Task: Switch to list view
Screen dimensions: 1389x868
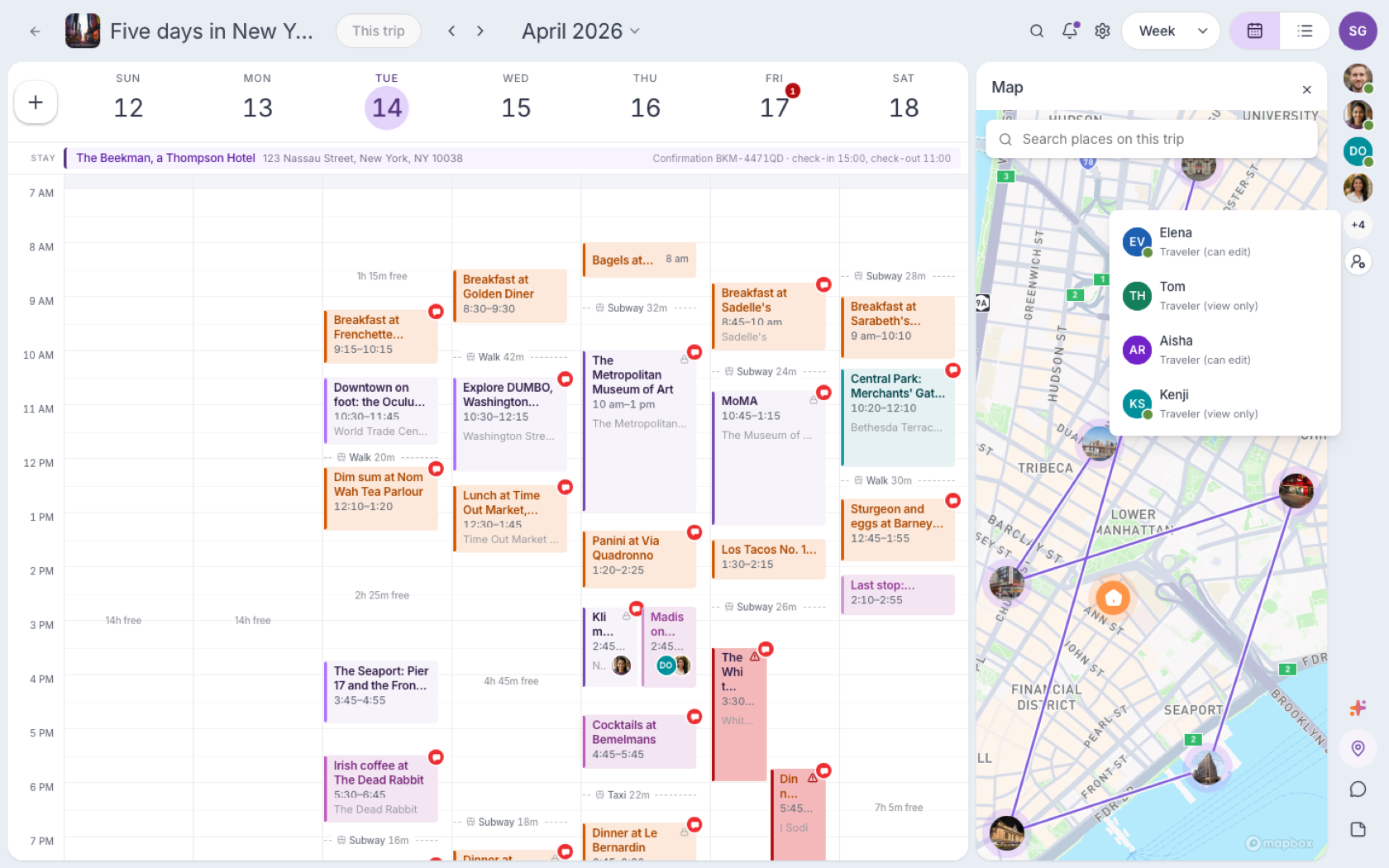Action: 1305,31
